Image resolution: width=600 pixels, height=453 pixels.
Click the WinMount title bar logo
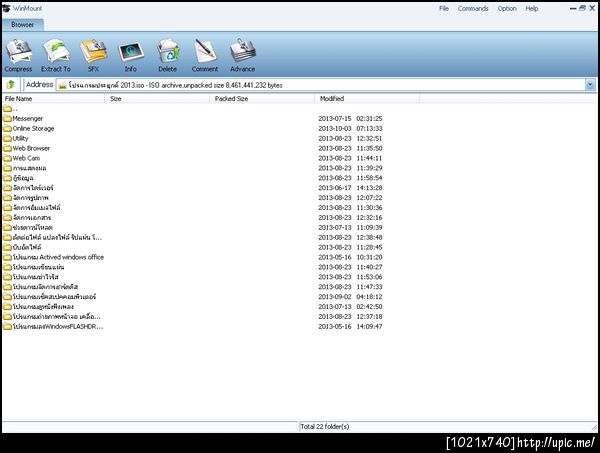6,8
